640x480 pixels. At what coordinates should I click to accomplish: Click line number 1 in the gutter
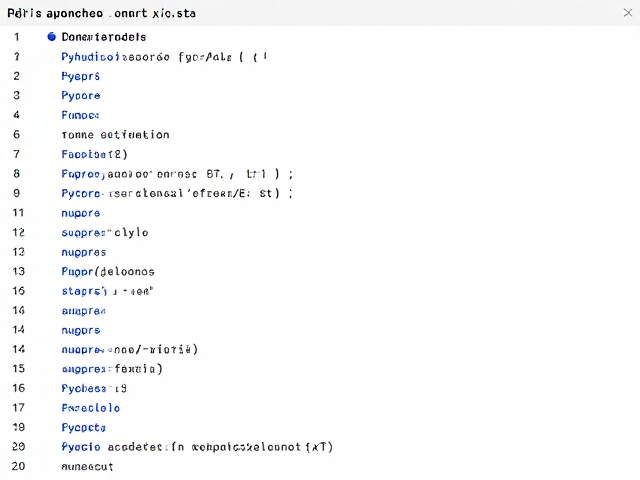click(x=17, y=37)
